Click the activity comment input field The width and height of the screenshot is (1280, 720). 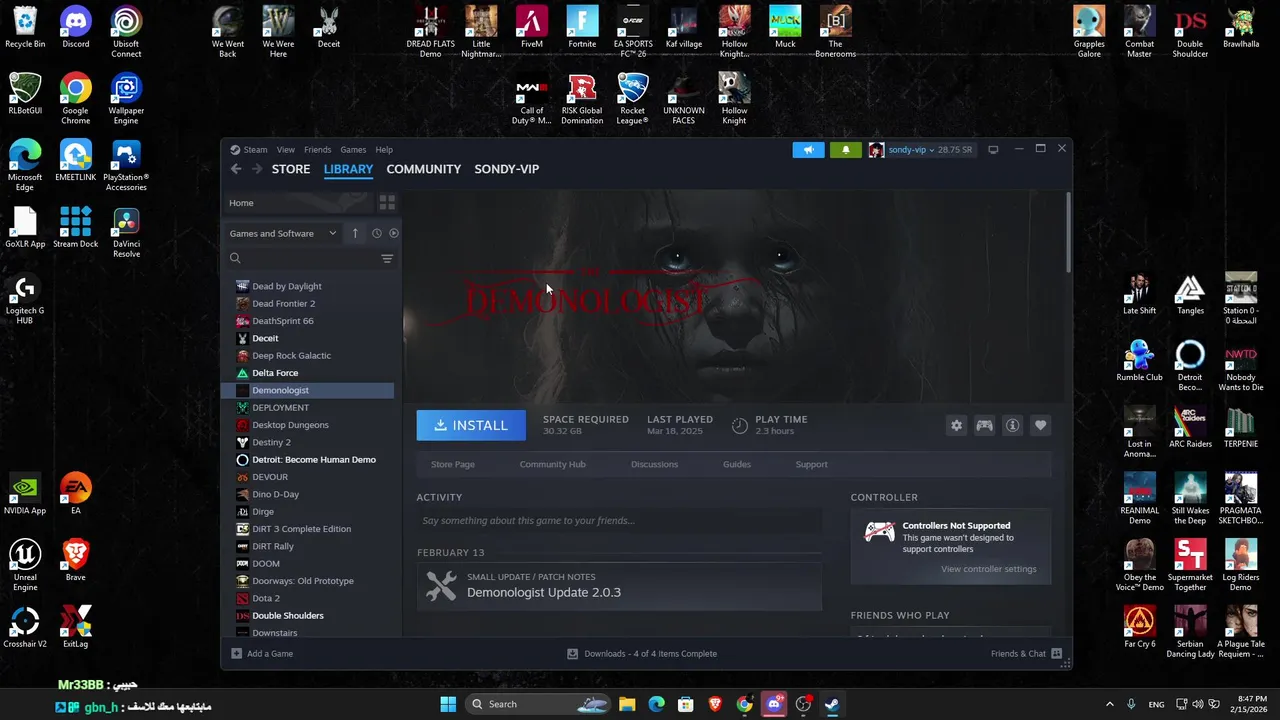click(x=619, y=521)
